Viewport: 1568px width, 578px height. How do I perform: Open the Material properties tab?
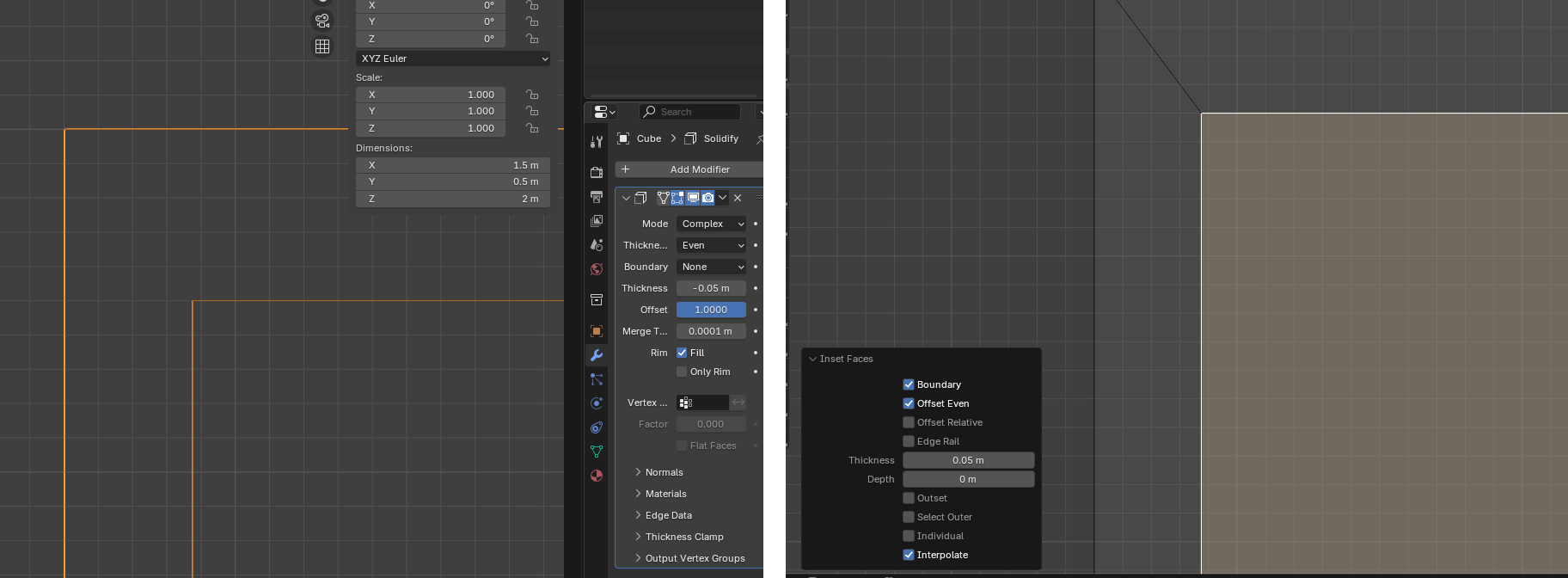tap(597, 476)
